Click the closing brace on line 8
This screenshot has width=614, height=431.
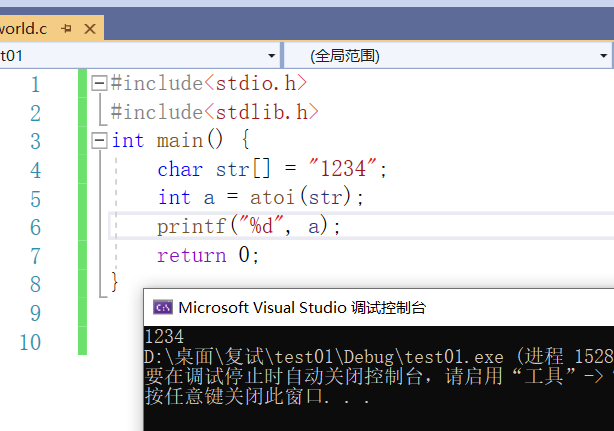pyautogui.click(x=114, y=282)
